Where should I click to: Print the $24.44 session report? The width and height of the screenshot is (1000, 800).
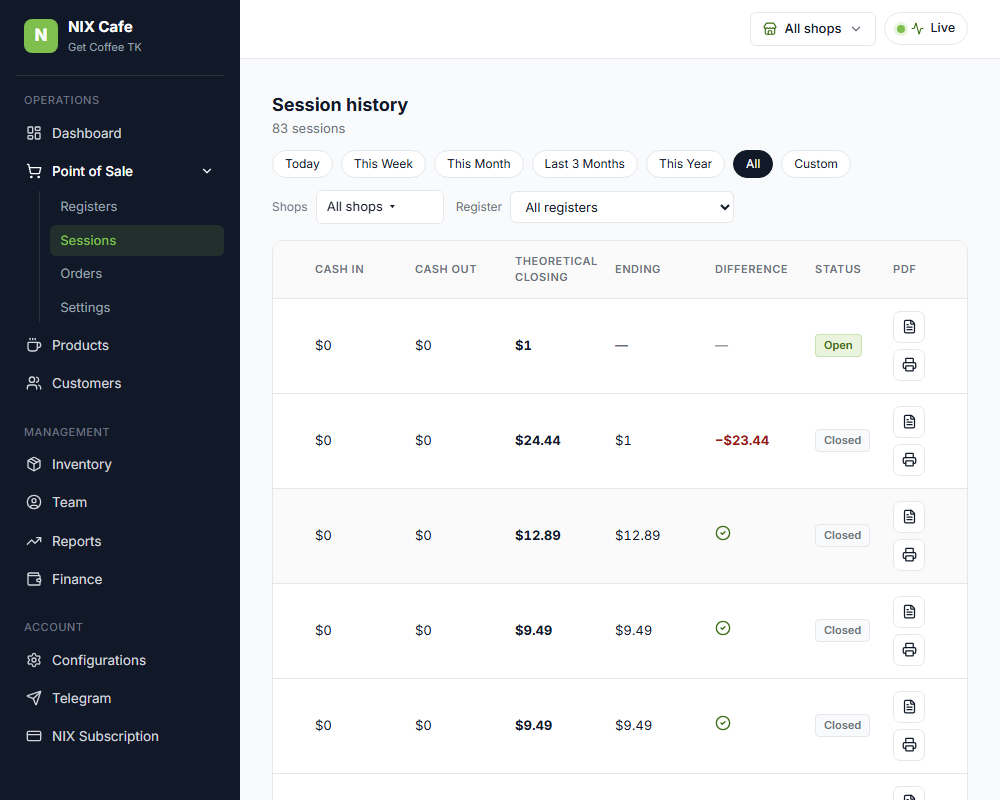pyautogui.click(x=909, y=460)
